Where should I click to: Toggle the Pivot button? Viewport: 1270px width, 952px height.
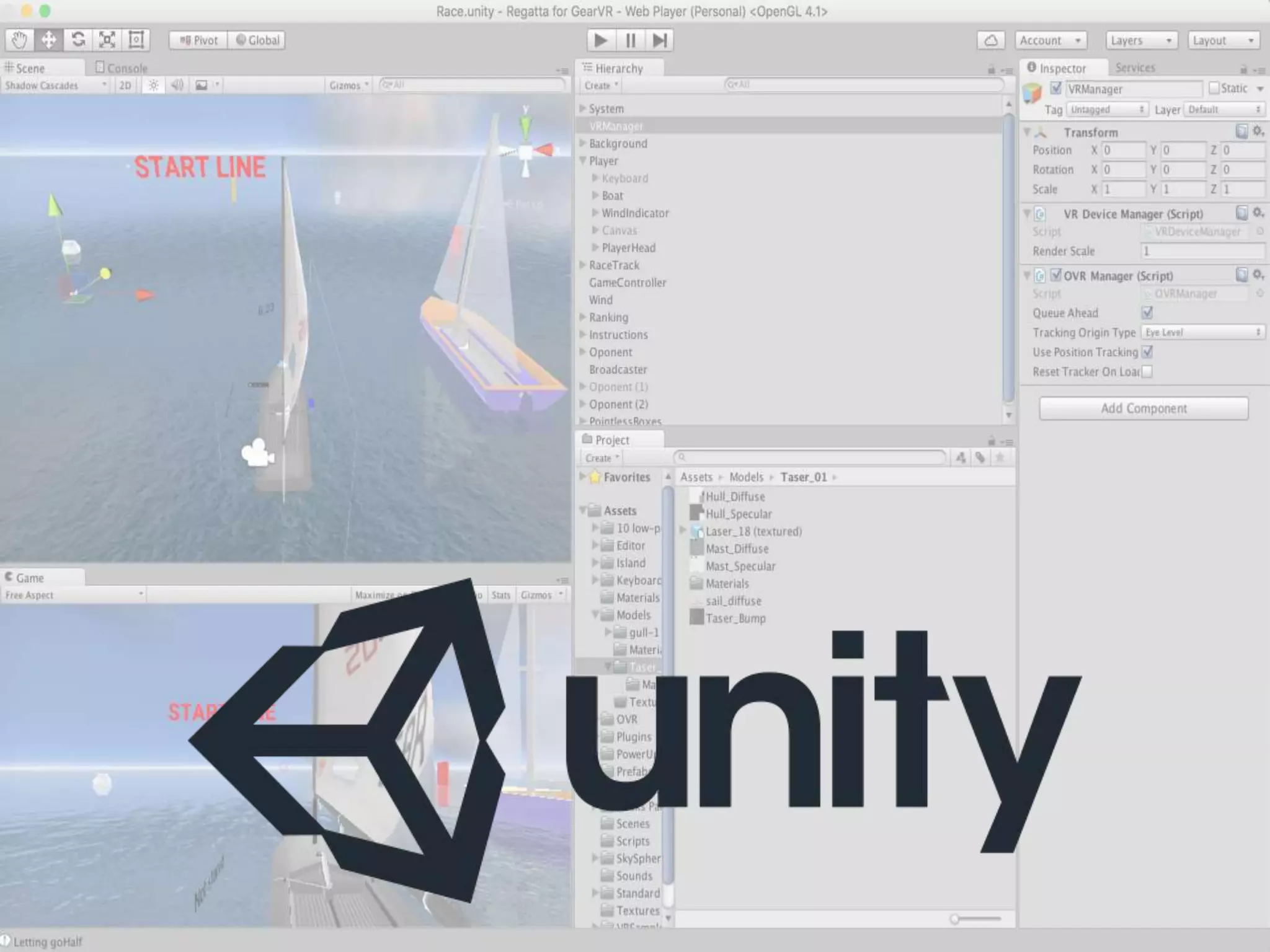[x=198, y=40]
